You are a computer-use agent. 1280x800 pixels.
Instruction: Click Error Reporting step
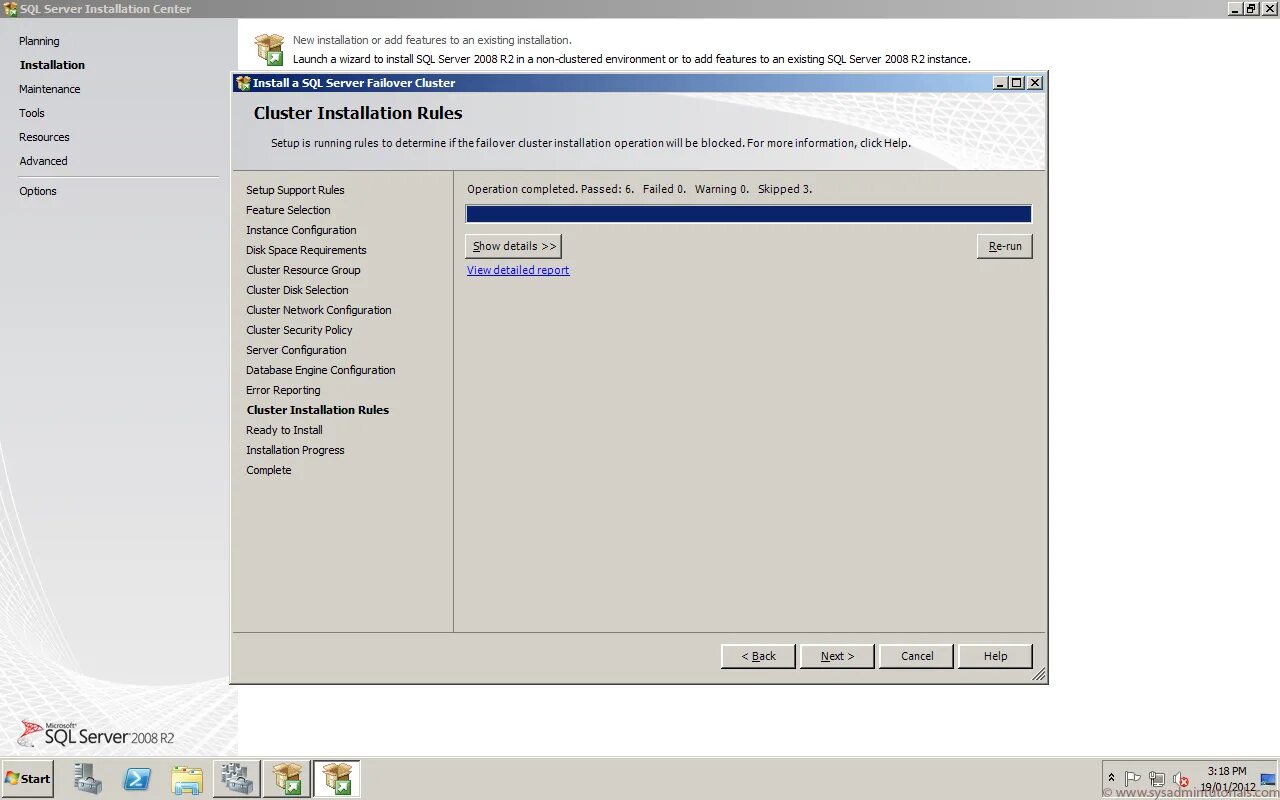(x=283, y=390)
